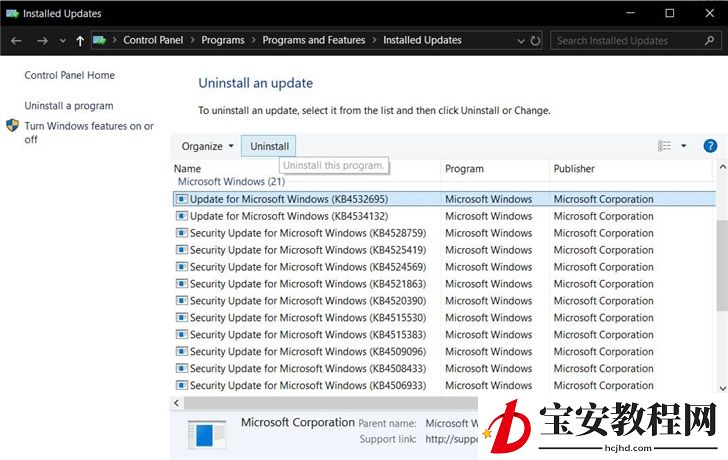Sort by Publisher column header

[574, 168]
